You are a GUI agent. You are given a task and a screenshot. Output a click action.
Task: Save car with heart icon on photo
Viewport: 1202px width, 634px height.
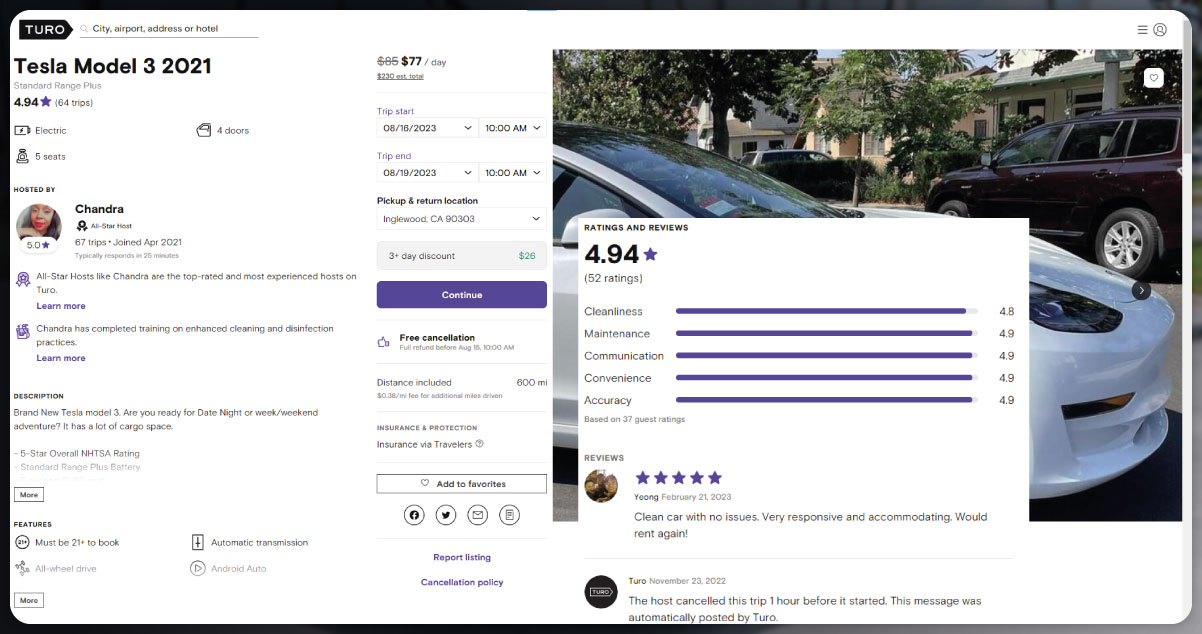point(1154,78)
